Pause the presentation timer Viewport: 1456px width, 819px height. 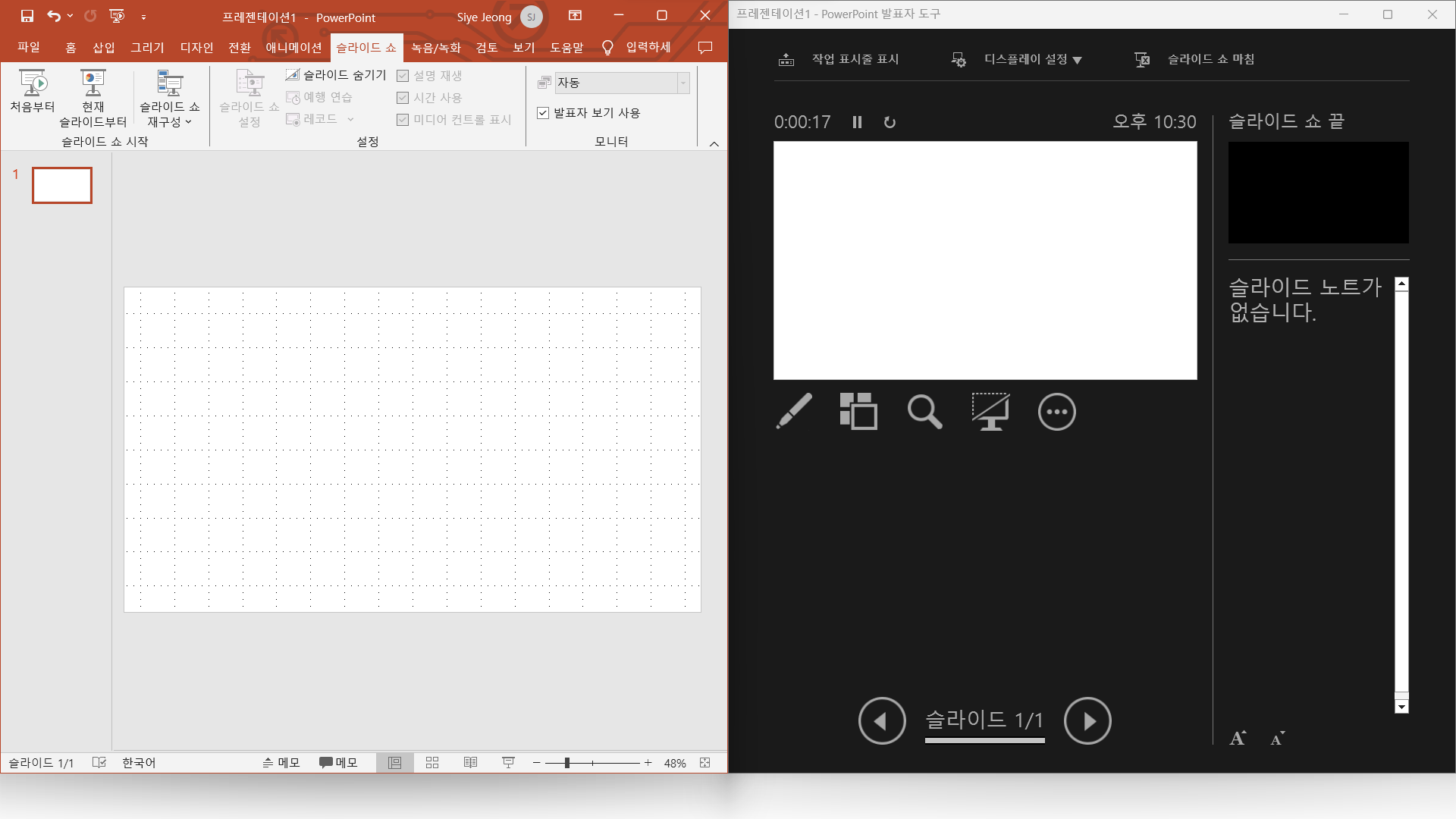857,122
